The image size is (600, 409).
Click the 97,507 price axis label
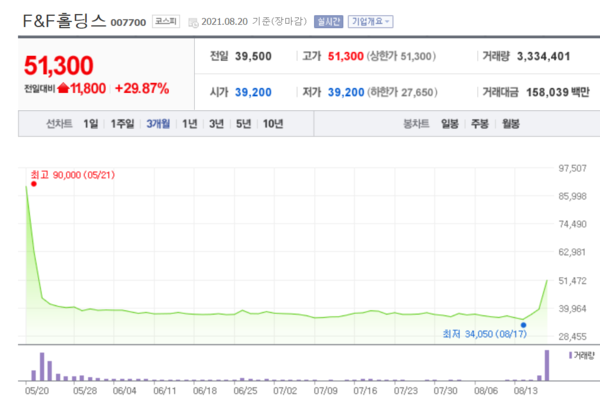pos(572,168)
